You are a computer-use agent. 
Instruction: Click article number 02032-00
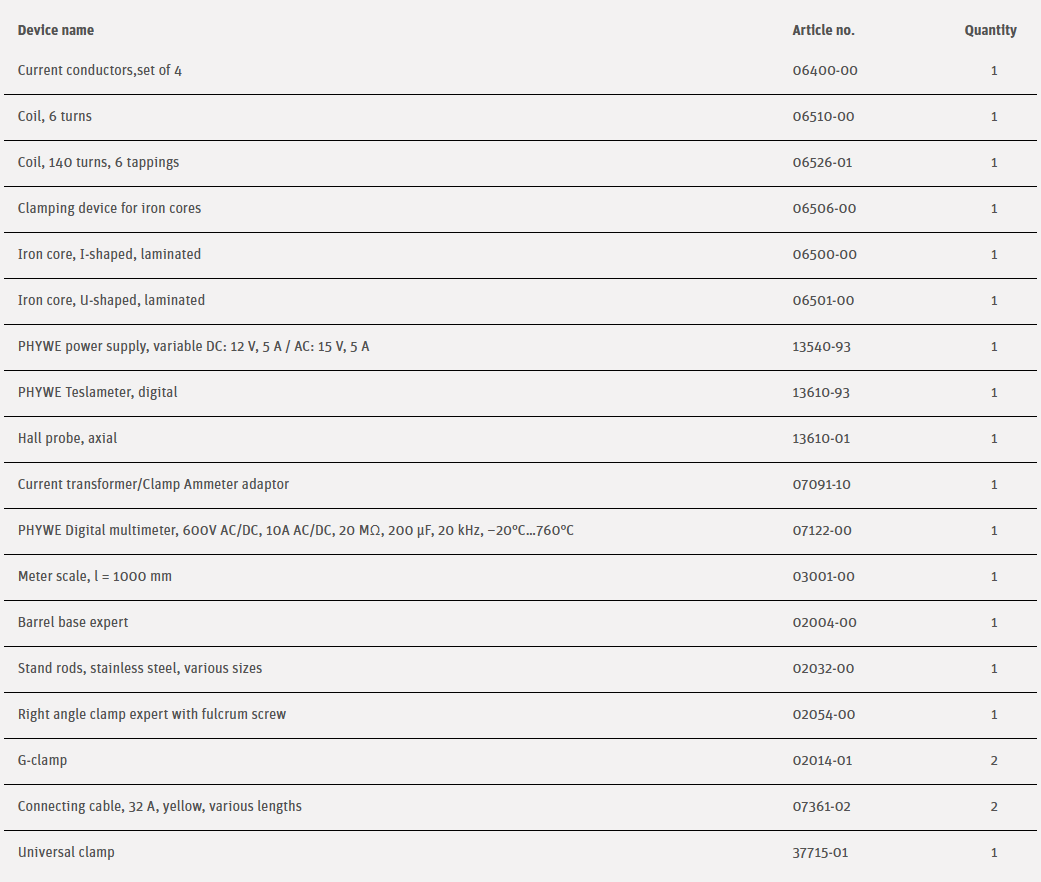tap(823, 669)
